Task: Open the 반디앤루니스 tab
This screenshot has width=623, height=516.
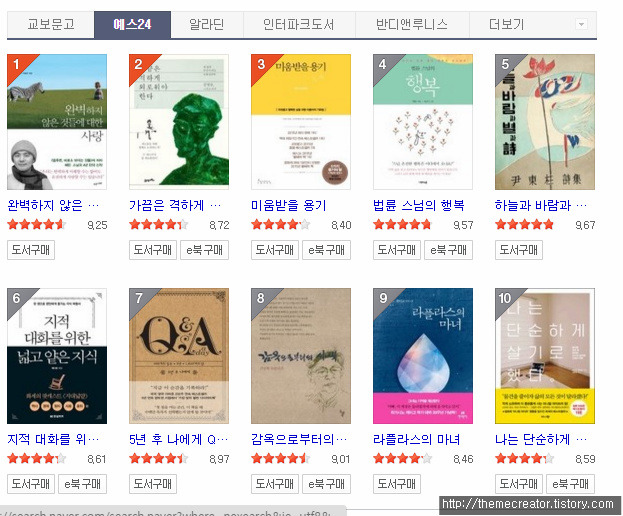Action: [x=412, y=25]
